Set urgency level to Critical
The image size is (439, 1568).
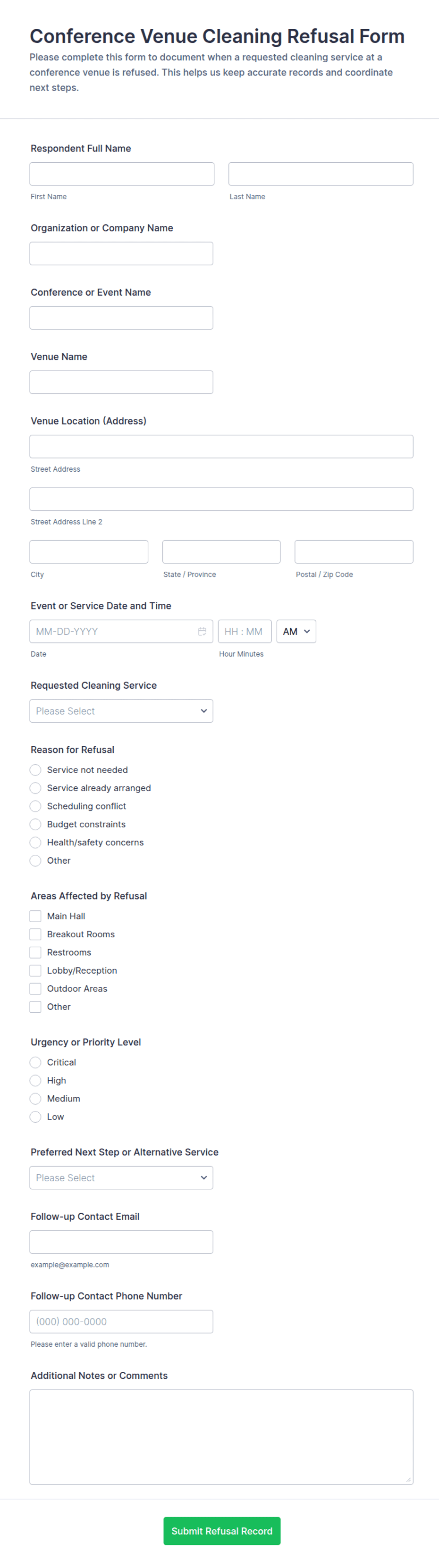[36, 1062]
